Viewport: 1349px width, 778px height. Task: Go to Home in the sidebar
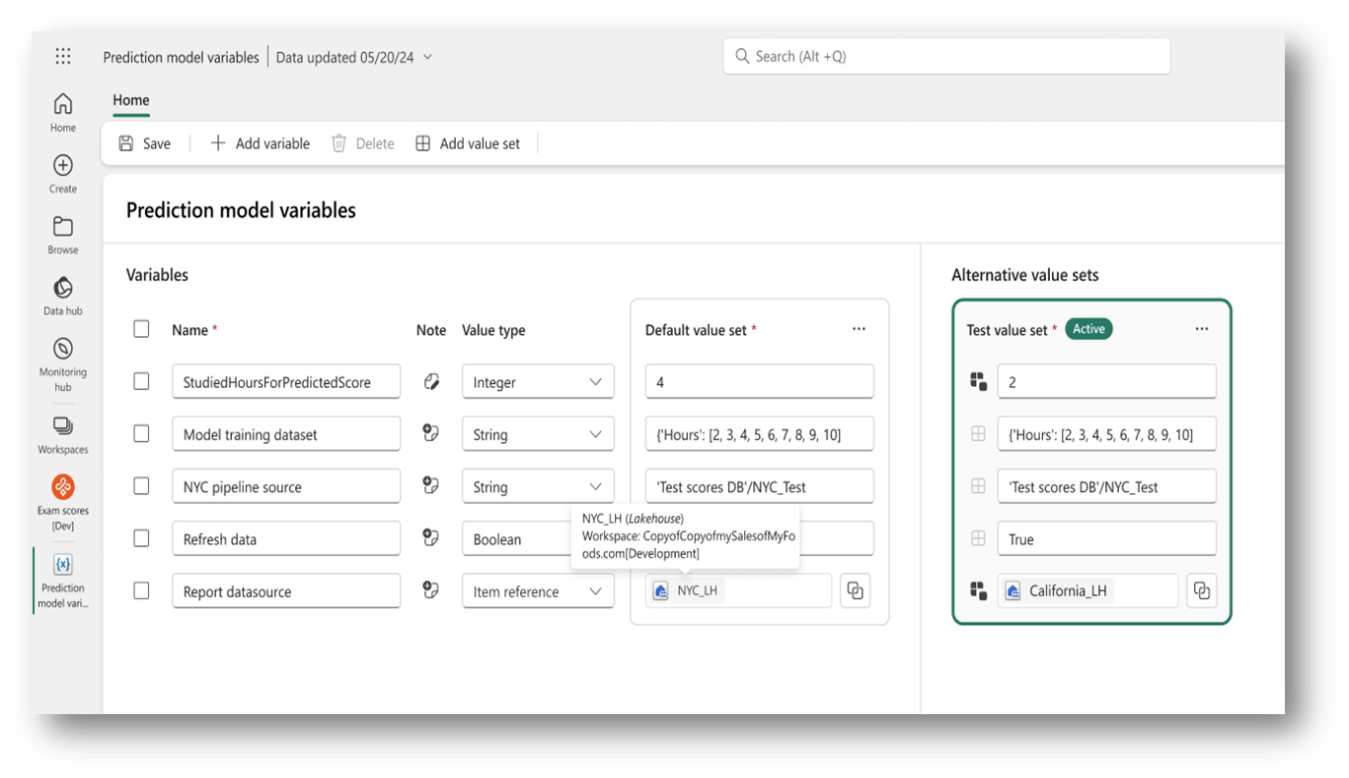pos(63,111)
